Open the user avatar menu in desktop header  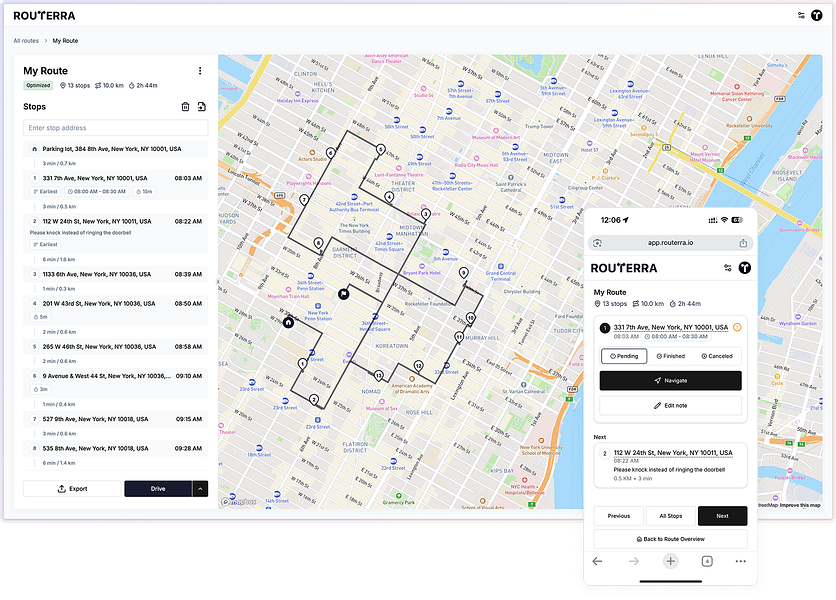[816, 15]
